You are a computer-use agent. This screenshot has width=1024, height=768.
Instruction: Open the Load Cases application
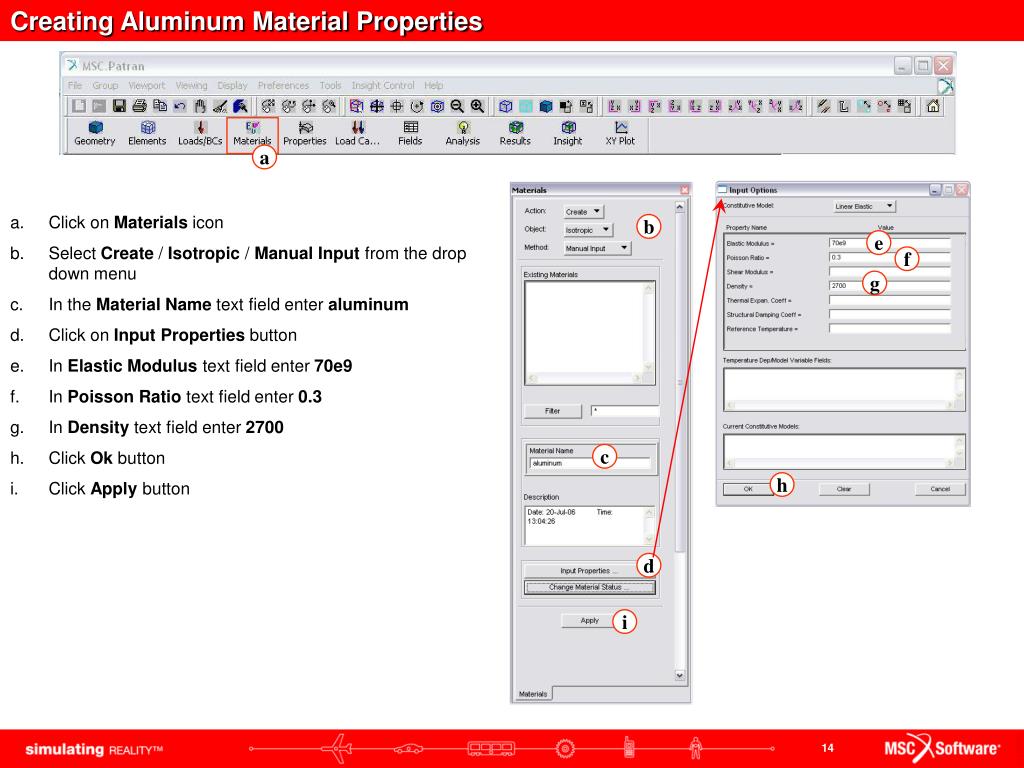point(357,133)
